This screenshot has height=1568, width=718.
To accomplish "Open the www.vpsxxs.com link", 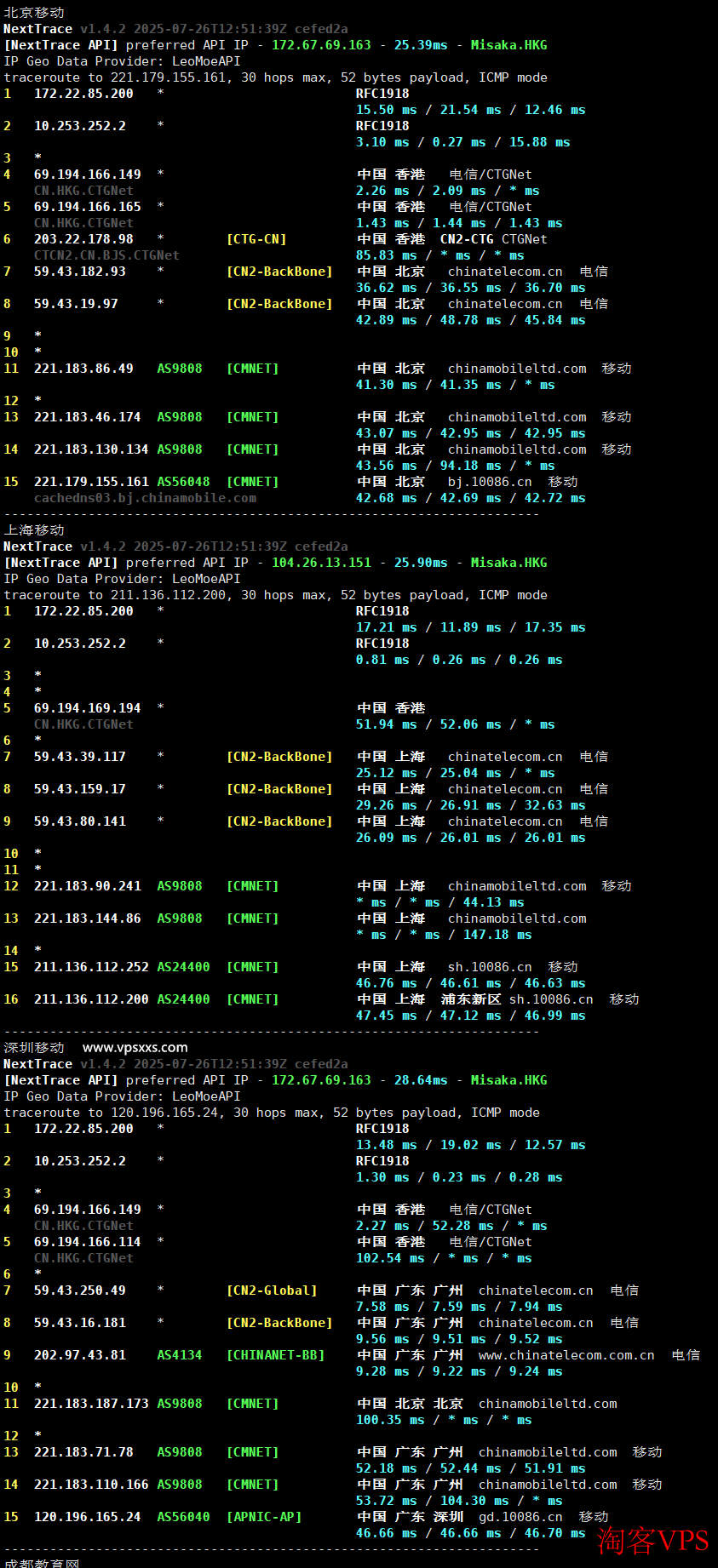I will pos(135,1048).
